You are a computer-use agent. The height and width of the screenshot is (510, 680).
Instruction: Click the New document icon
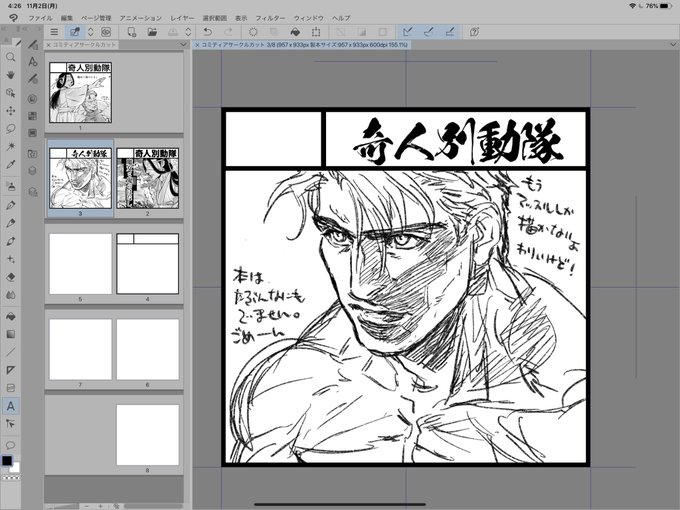[131, 32]
